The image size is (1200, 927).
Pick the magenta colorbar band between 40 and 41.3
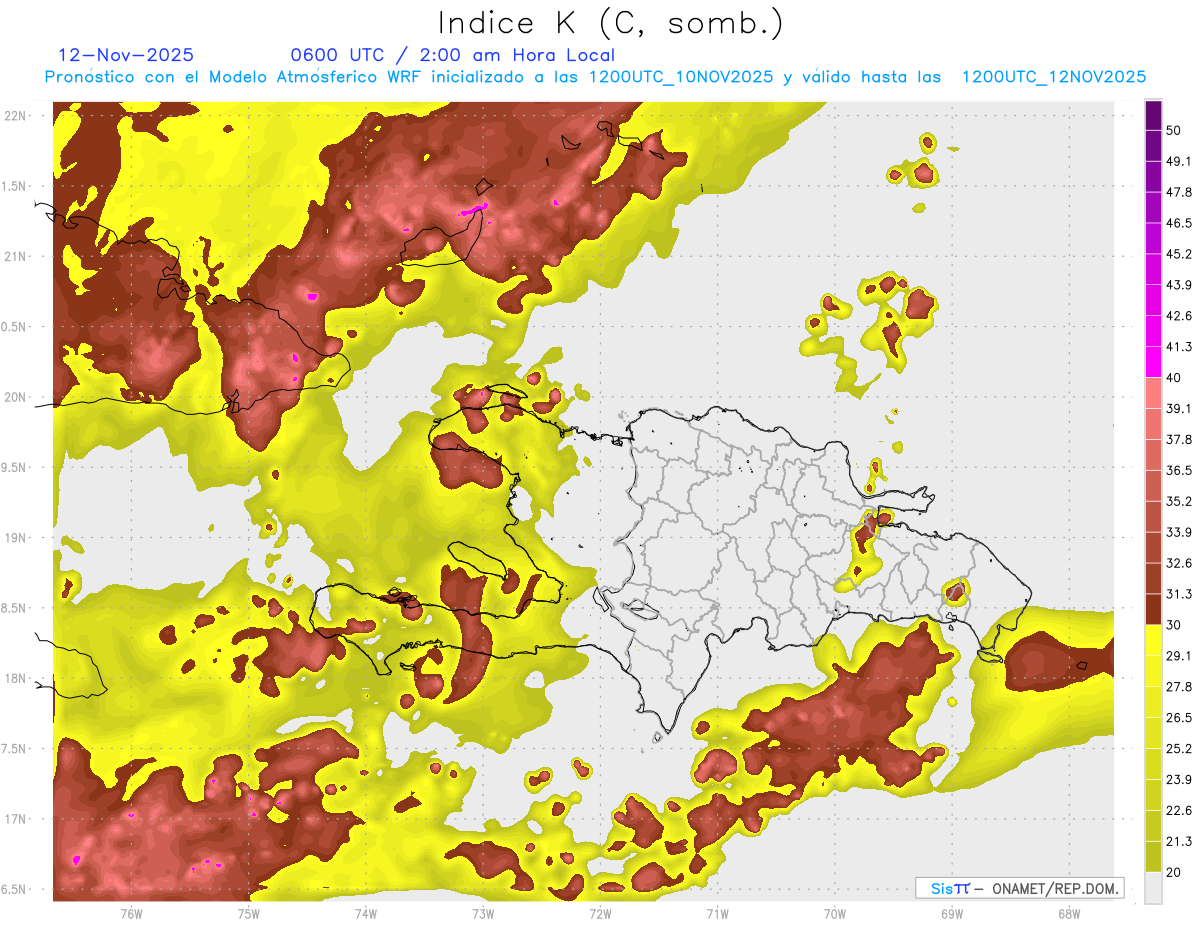(x=1153, y=362)
